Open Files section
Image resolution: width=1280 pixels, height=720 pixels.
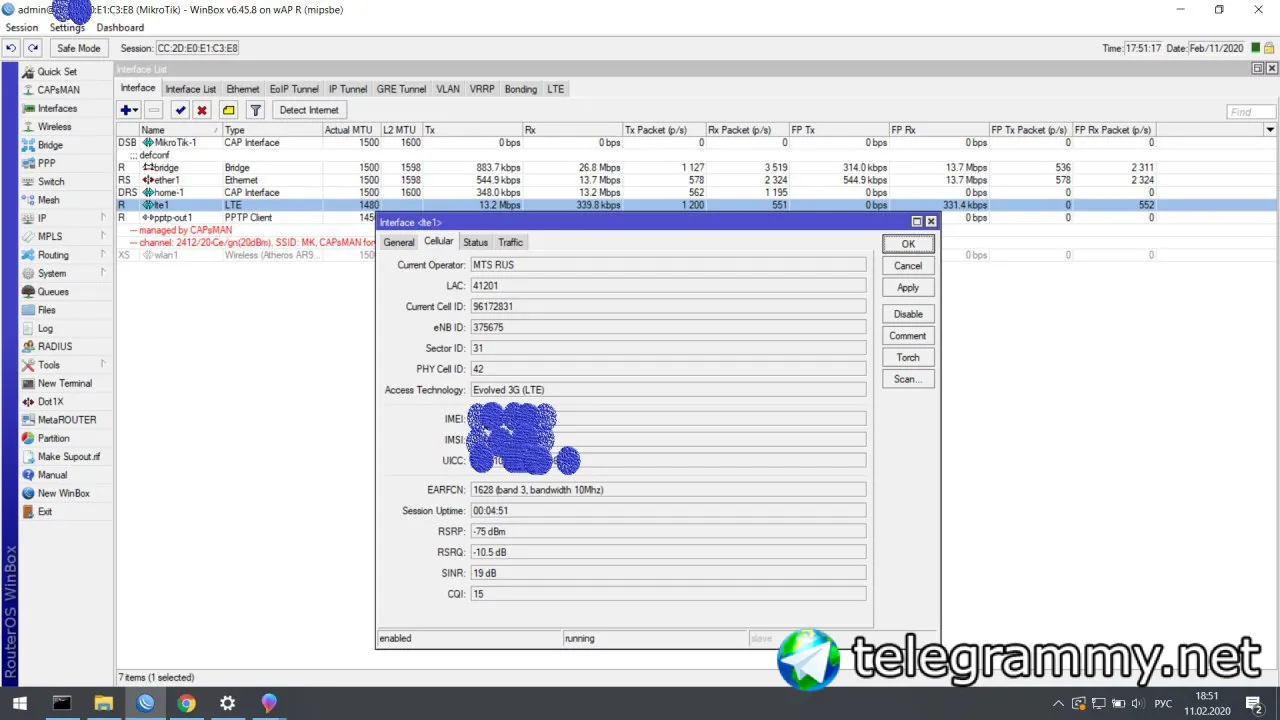click(x=47, y=310)
